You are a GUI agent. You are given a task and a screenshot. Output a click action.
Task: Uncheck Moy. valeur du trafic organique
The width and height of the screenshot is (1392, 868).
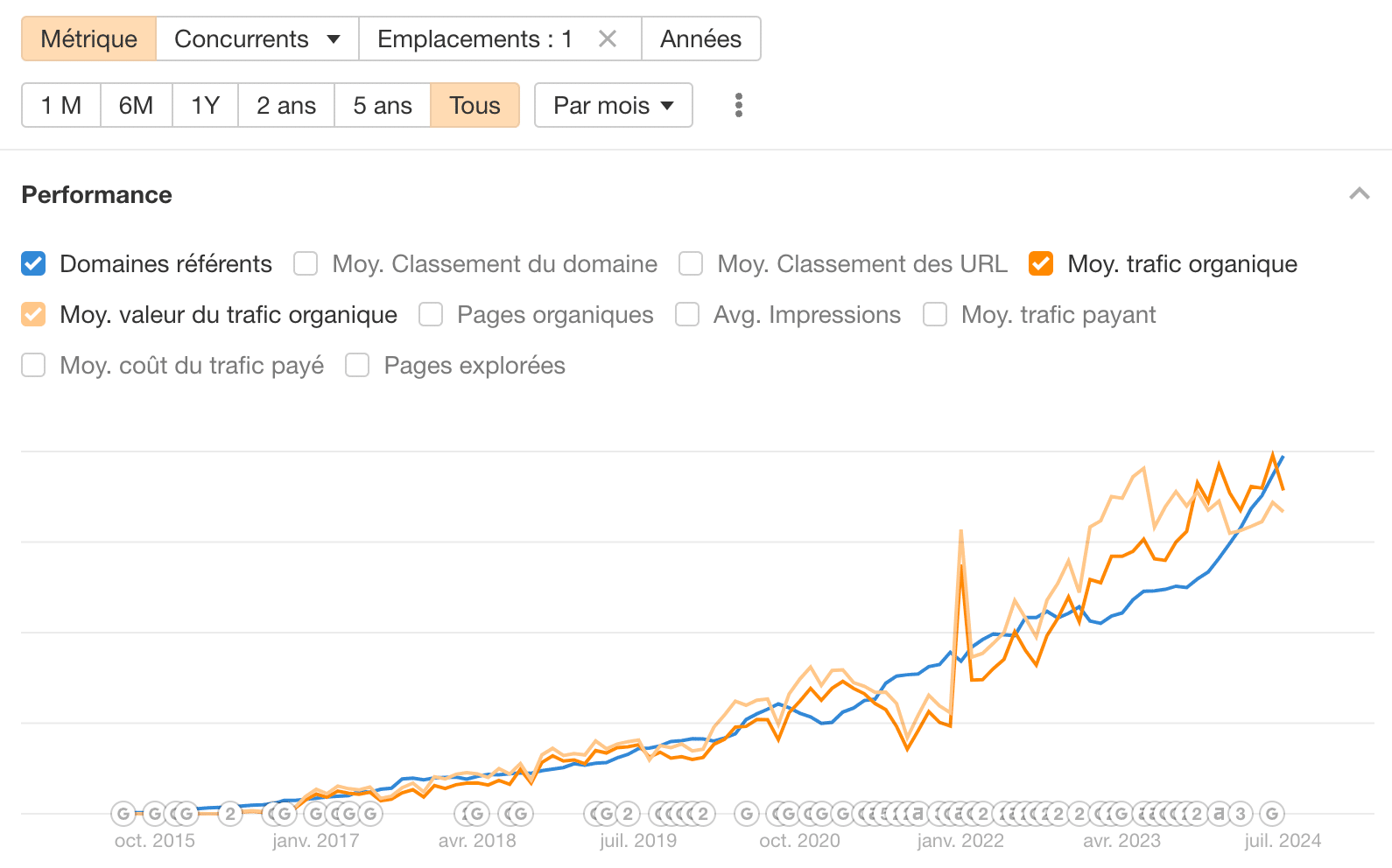[33, 314]
